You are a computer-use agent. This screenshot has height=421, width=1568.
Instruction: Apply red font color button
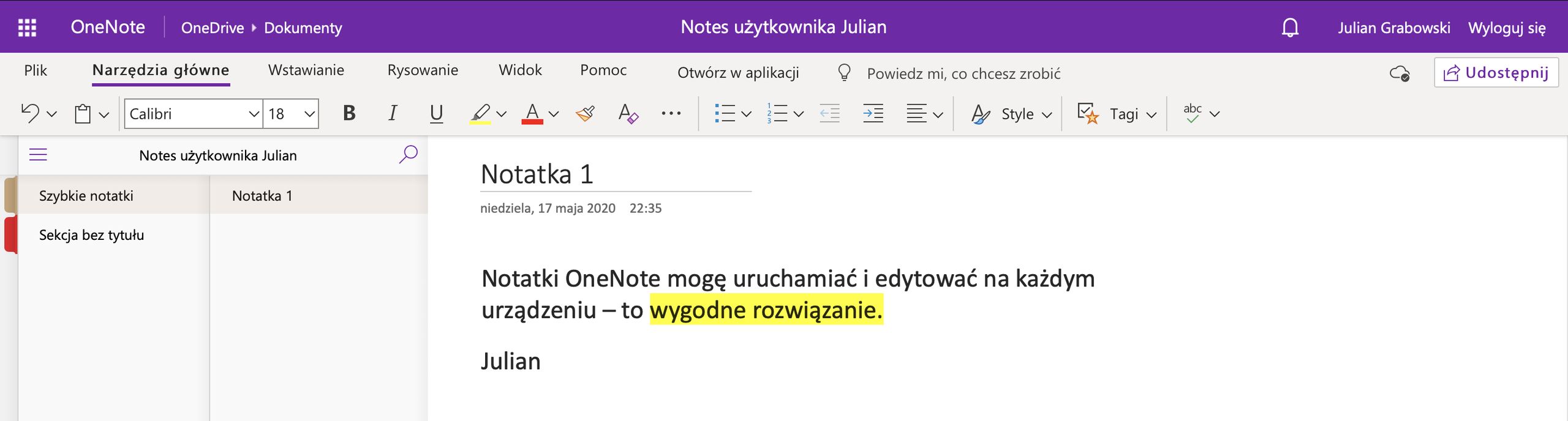pyautogui.click(x=532, y=113)
